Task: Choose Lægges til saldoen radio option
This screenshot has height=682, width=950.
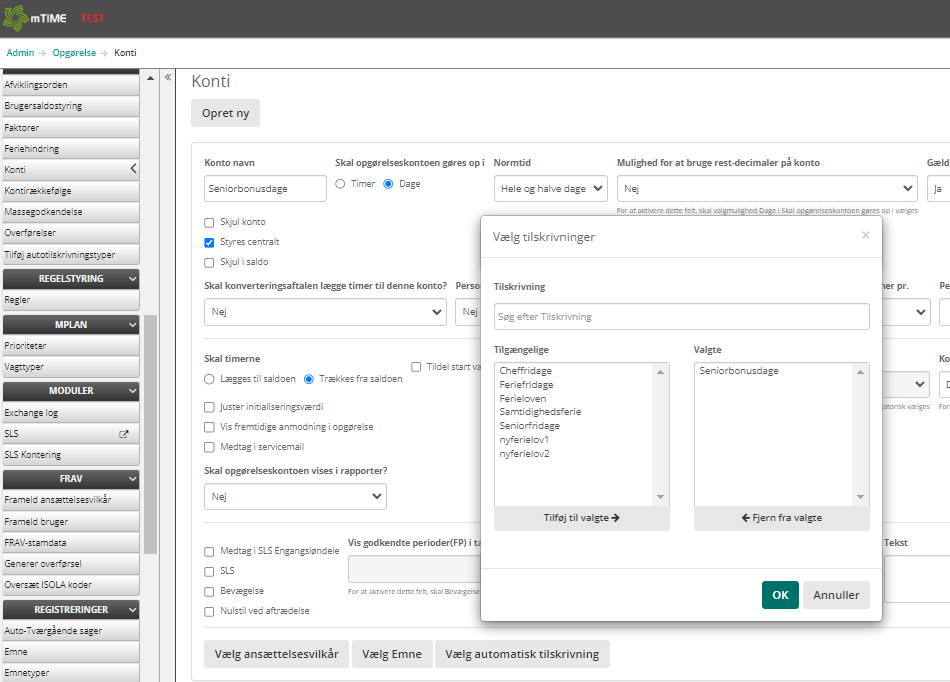Action: tap(210, 379)
